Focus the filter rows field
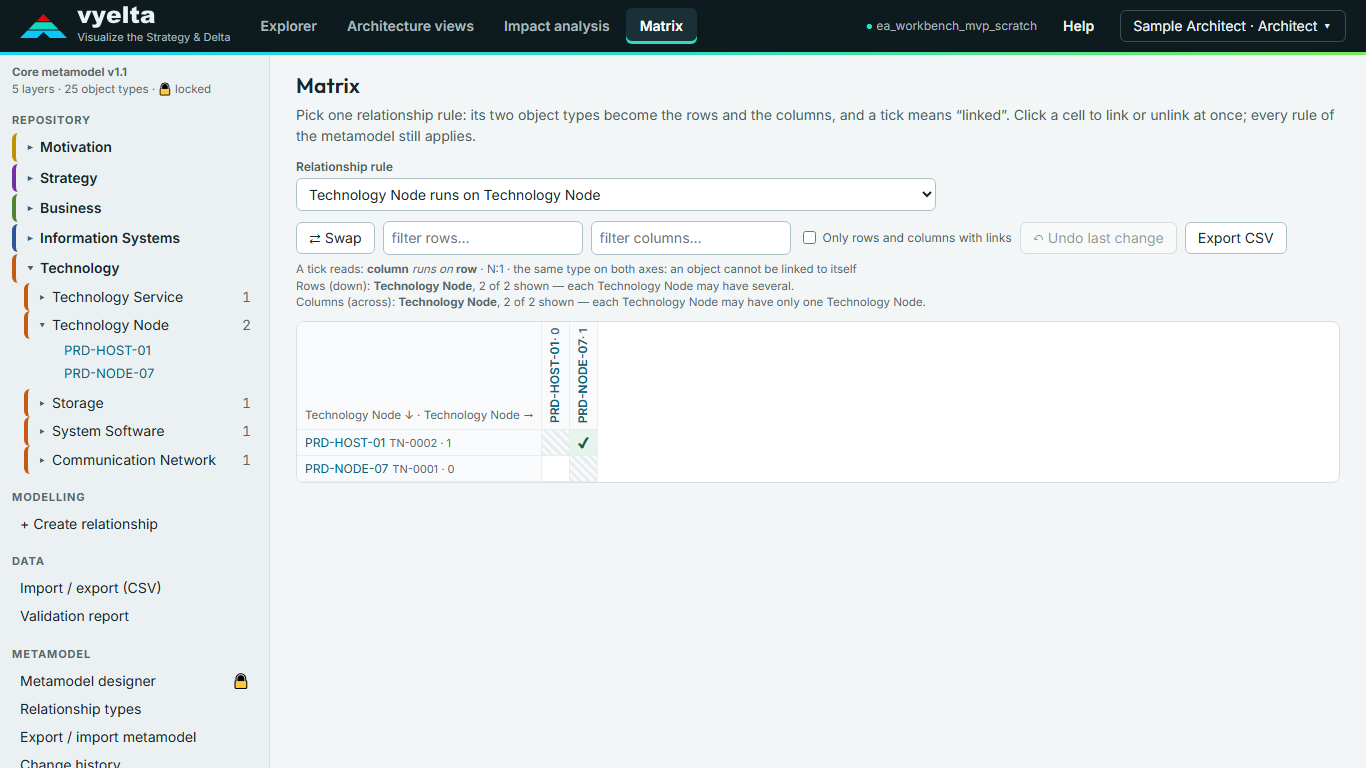This screenshot has width=1366, height=768. pyautogui.click(x=483, y=238)
